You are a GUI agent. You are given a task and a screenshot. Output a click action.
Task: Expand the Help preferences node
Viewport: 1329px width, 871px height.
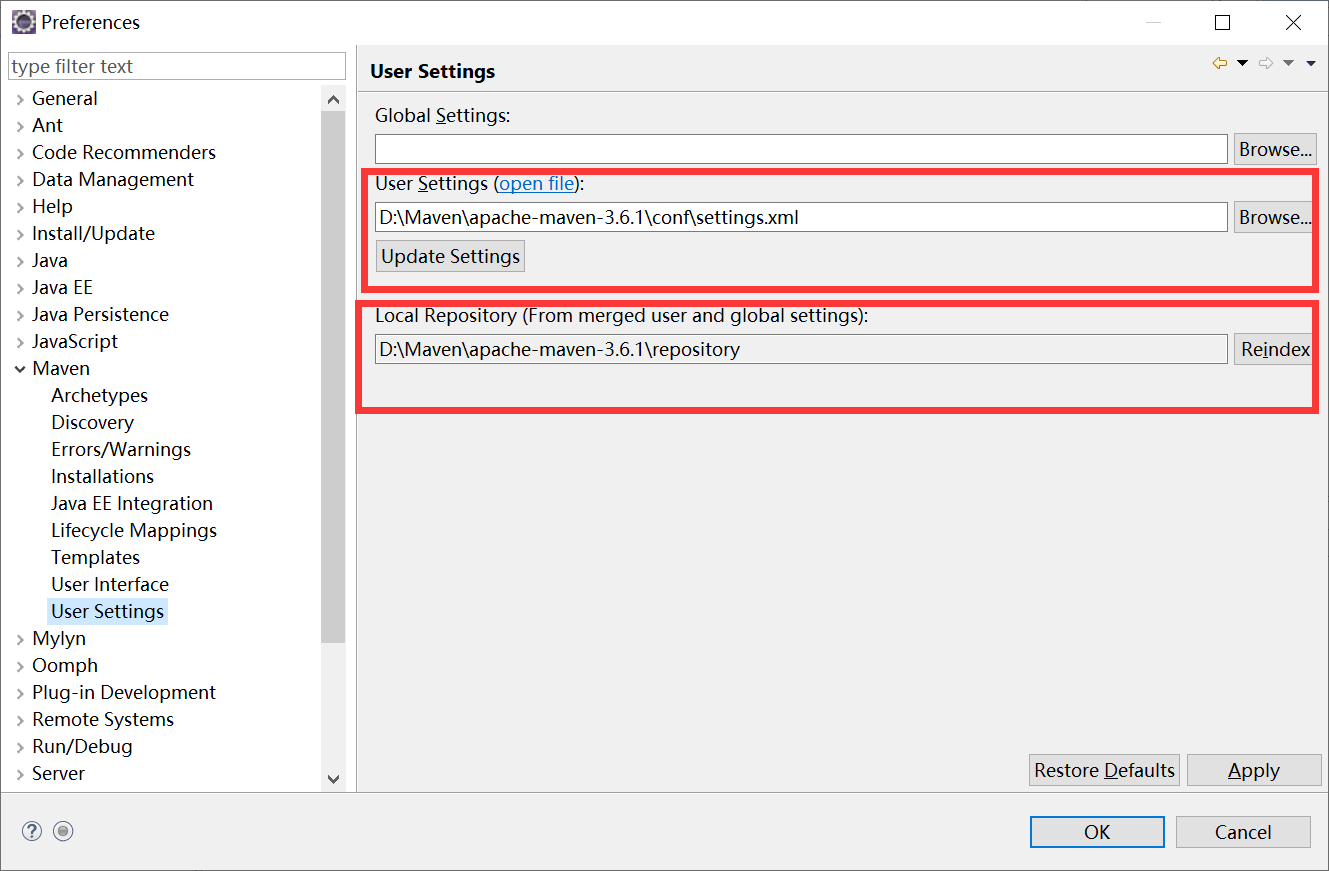pyautogui.click(x=21, y=207)
